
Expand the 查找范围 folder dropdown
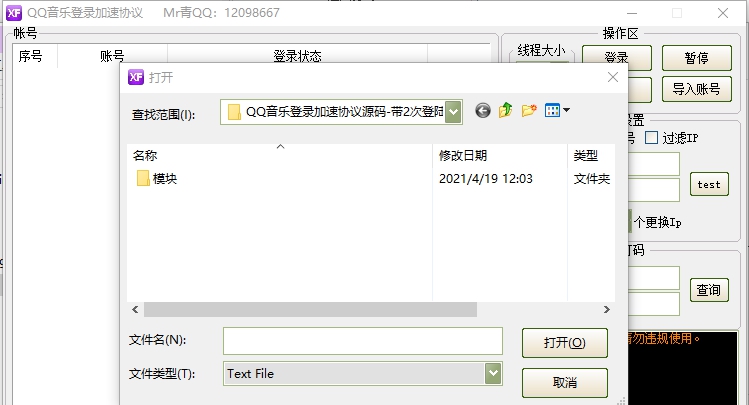click(x=453, y=112)
